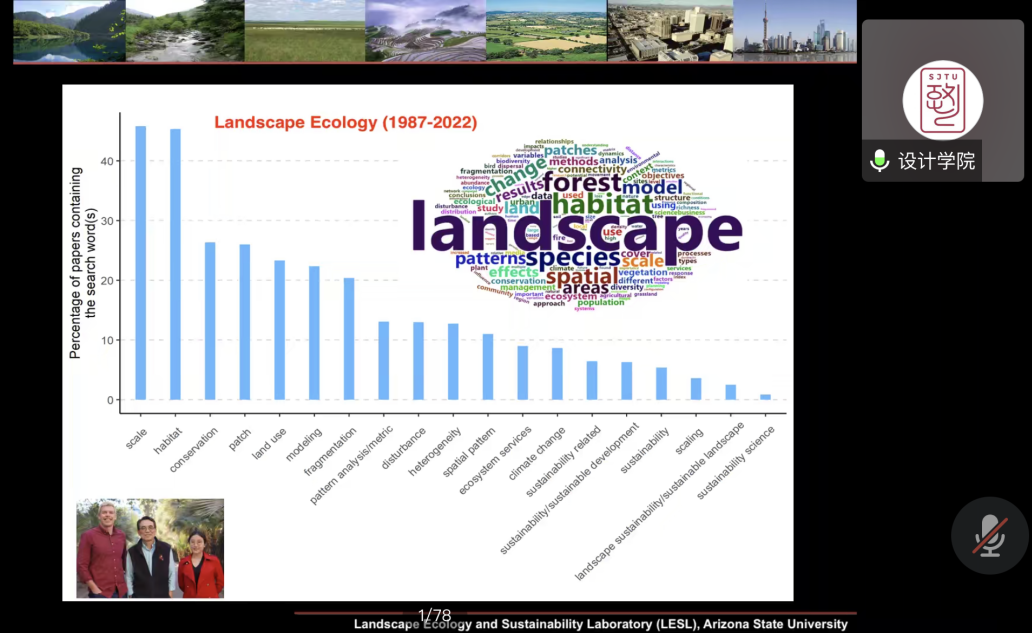Image resolution: width=1032 pixels, height=633 pixels.
Task: Click the SJTU circular avatar logo
Action: click(942, 99)
